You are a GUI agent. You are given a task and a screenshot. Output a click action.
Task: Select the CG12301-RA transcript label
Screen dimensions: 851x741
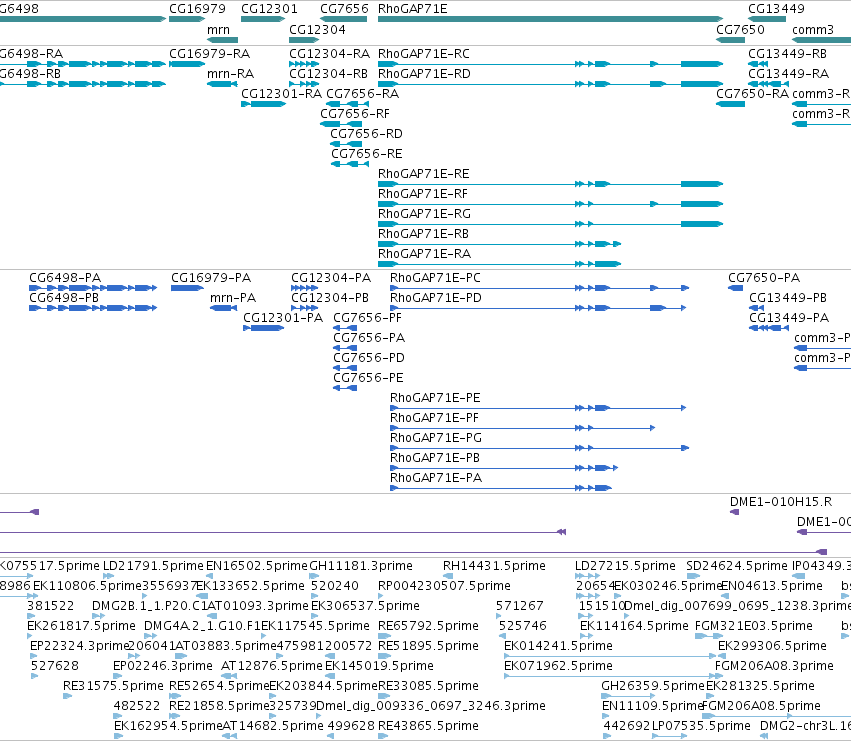point(282,94)
